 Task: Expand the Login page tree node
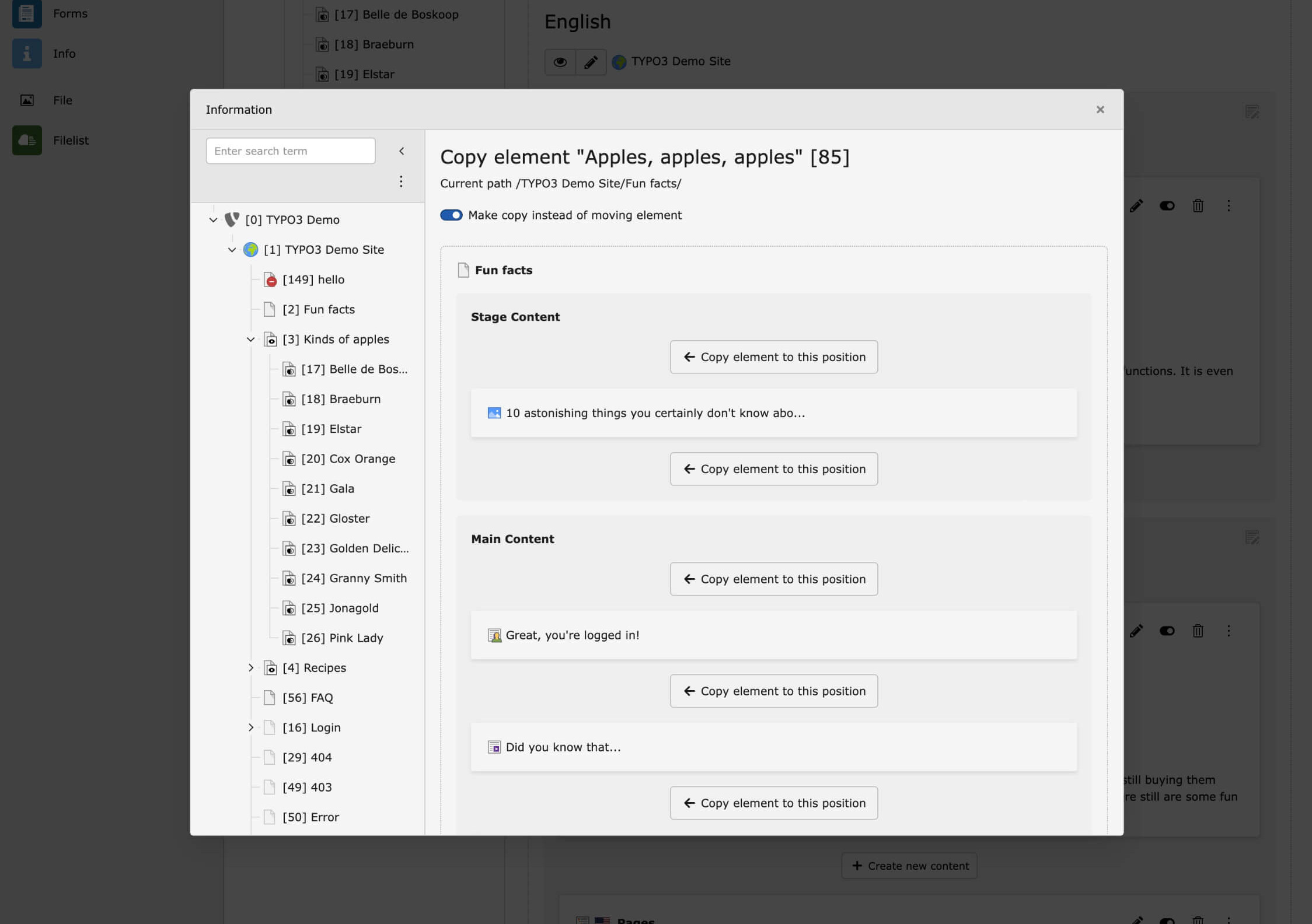click(x=250, y=727)
